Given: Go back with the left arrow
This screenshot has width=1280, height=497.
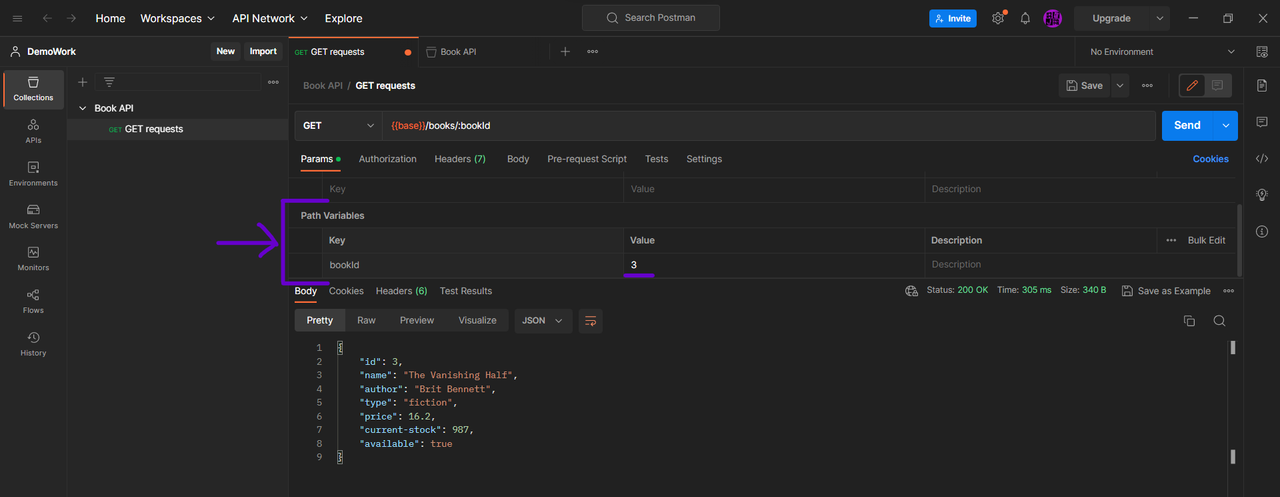Looking at the screenshot, I should (x=47, y=18).
